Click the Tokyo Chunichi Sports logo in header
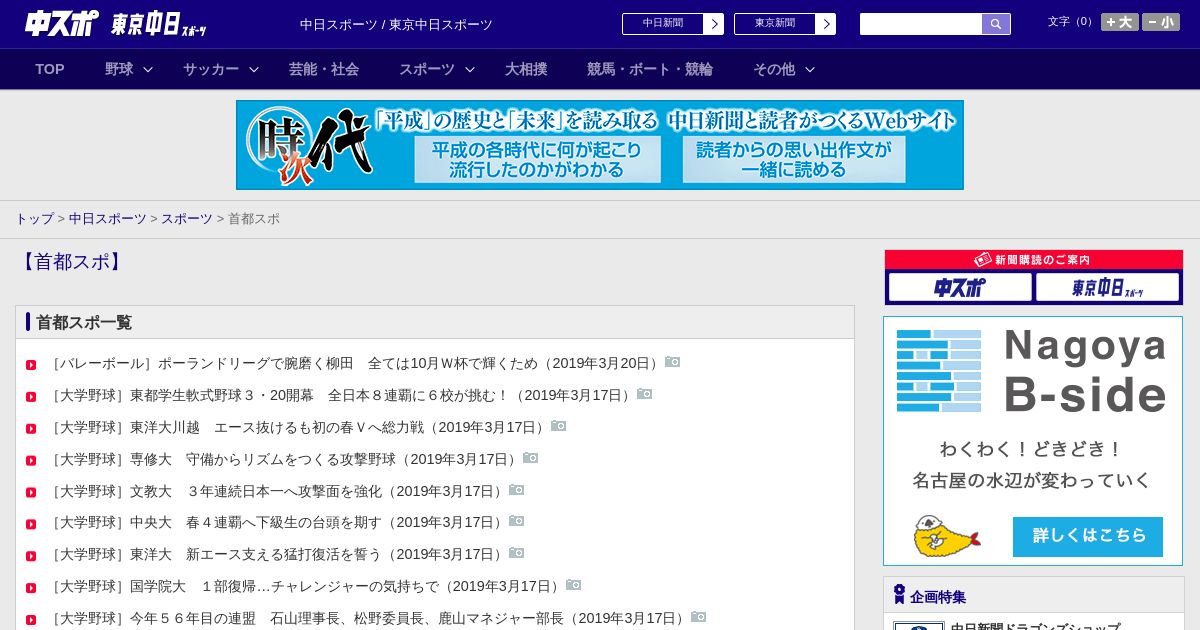 pos(159,24)
